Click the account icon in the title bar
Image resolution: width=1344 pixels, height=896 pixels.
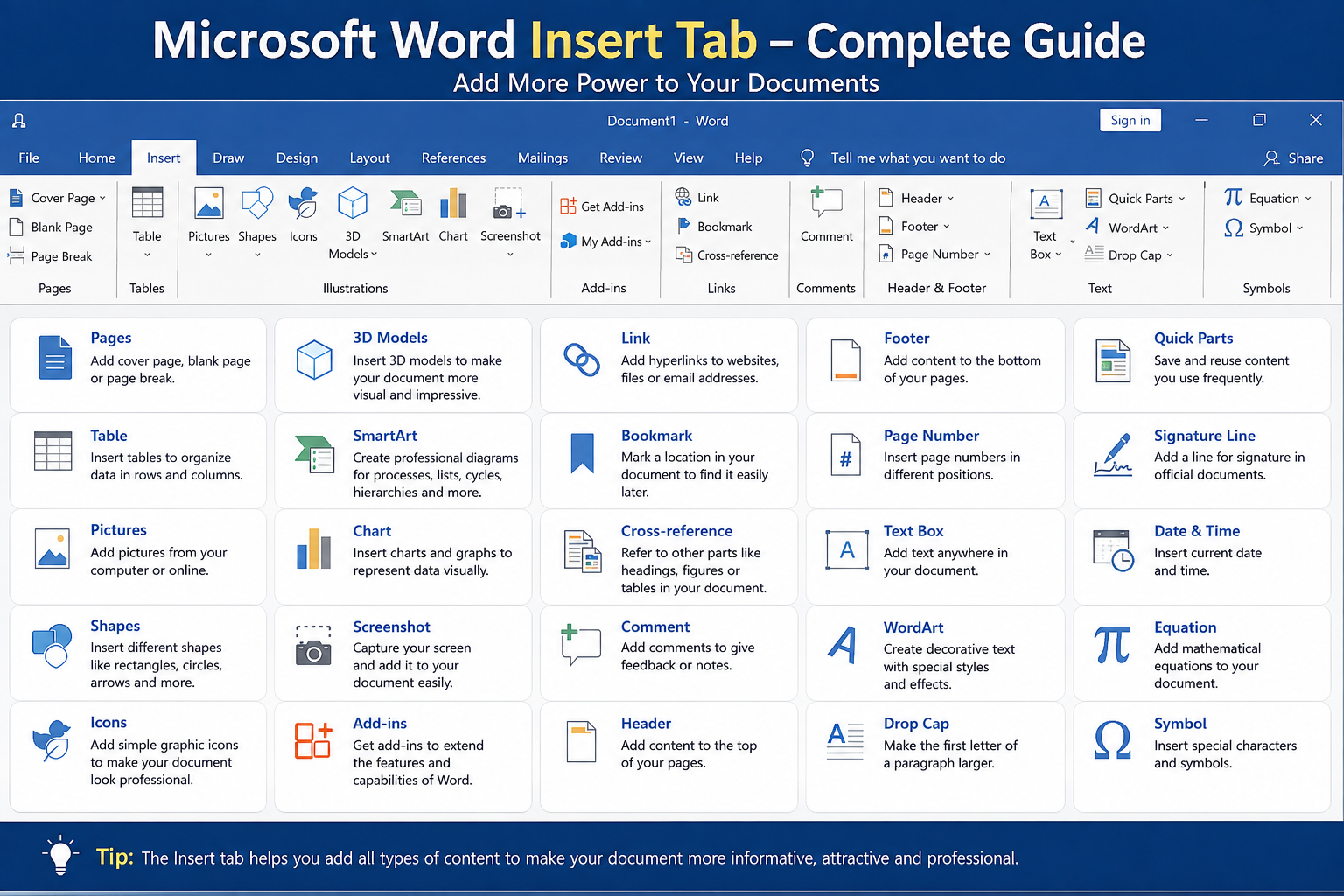[19, 121]
